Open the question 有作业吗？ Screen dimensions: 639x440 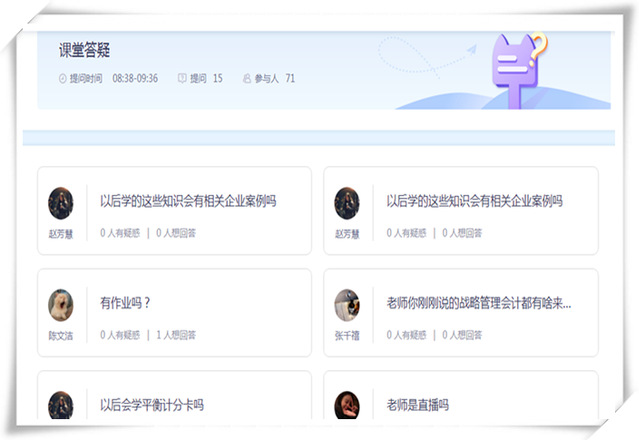(x=125, y=302)
